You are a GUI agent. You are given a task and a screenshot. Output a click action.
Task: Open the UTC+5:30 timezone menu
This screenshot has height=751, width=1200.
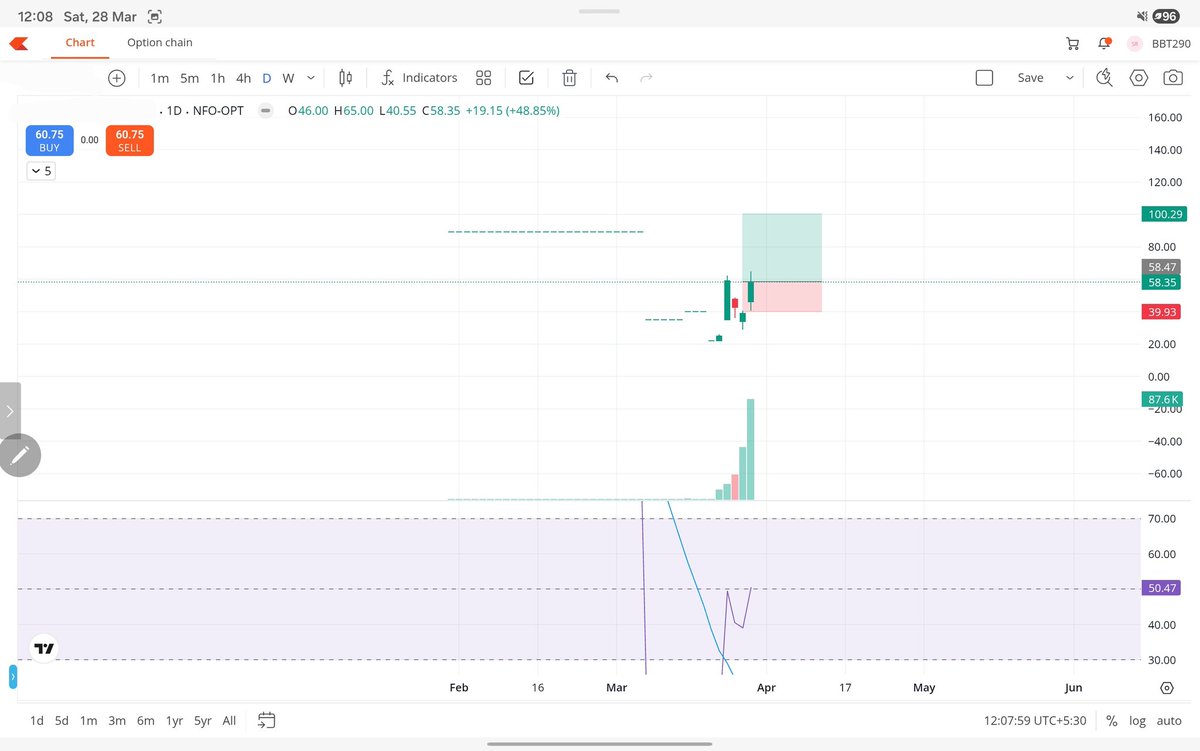point(1035,721)
